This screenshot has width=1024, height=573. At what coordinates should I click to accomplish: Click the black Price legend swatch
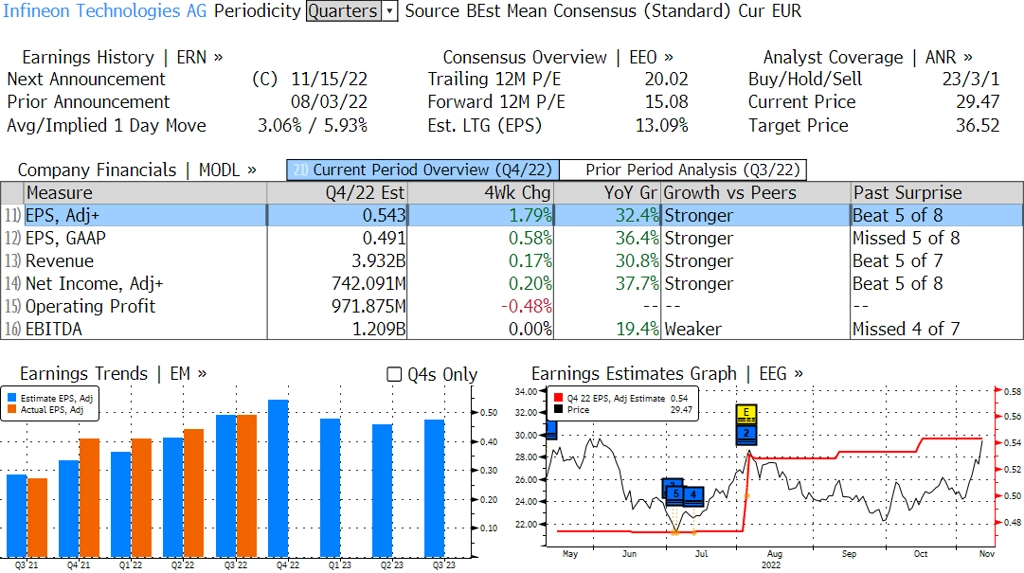[558, 410]
